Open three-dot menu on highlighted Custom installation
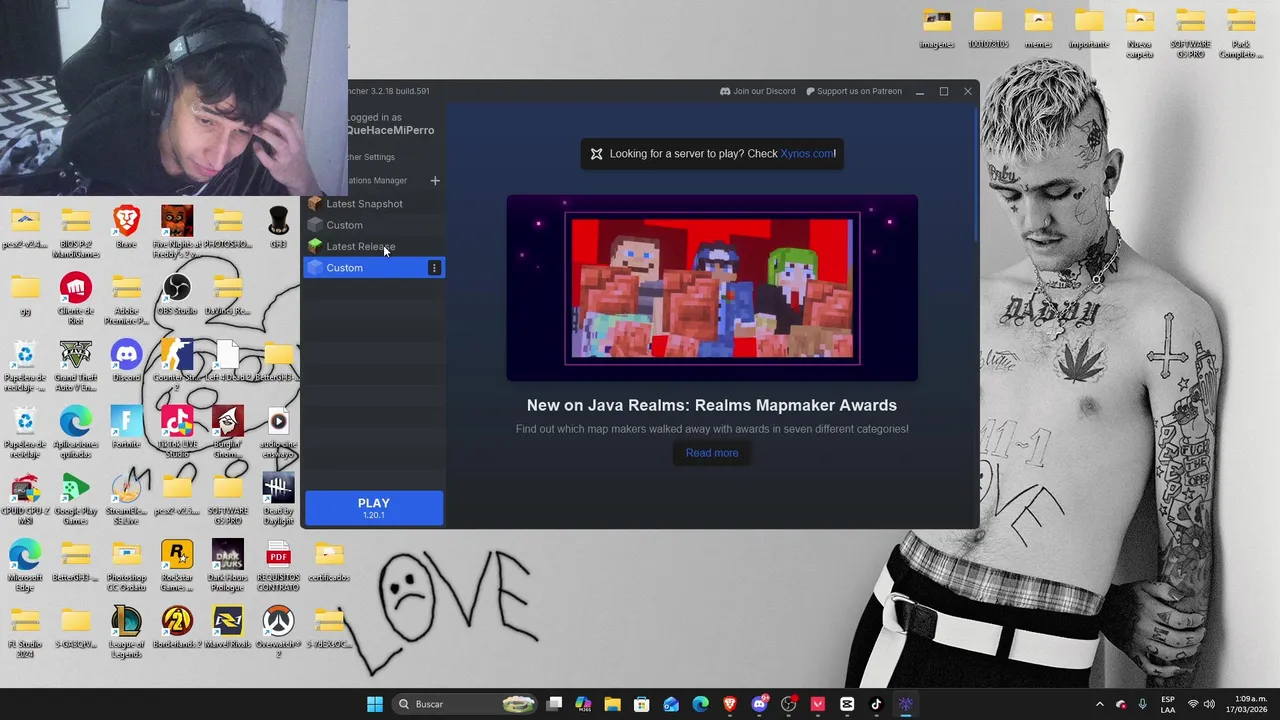The width and height of the screenshot is (1280, 720). (x=434, y=268)
